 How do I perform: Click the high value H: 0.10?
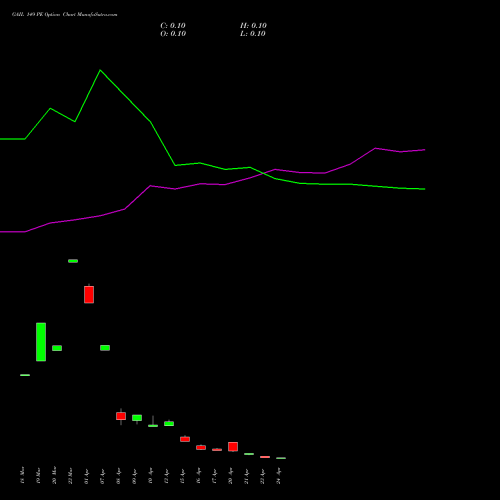[x=253, y=26]
